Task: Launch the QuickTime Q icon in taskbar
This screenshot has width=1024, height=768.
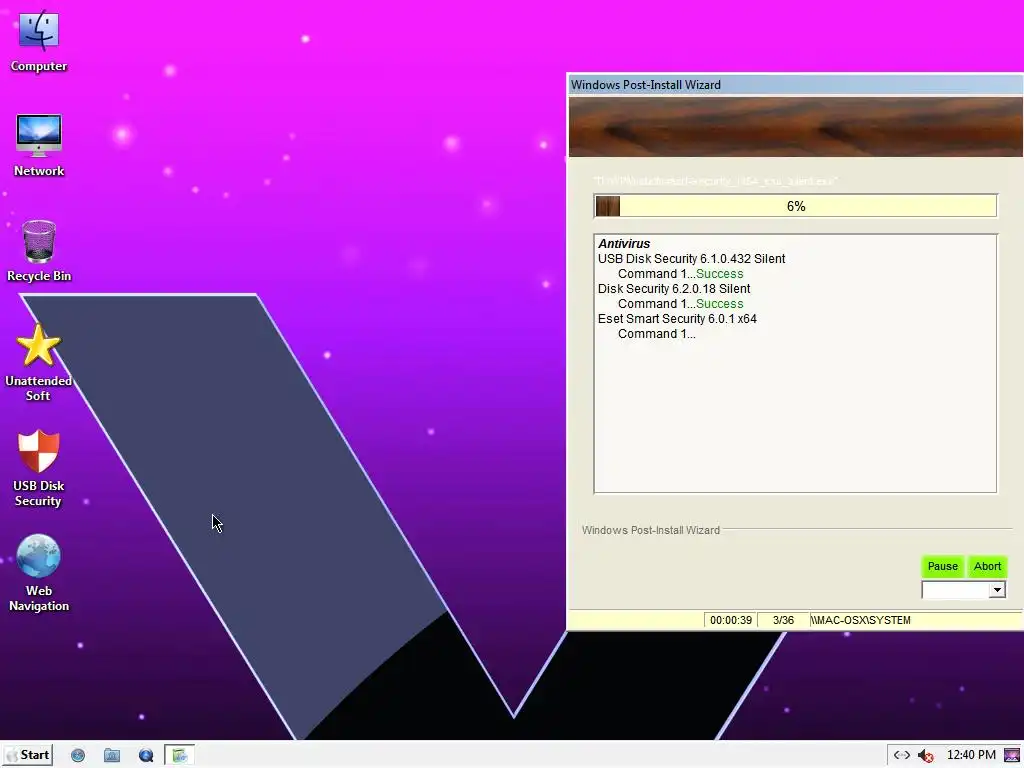Action: coord(146,756)
